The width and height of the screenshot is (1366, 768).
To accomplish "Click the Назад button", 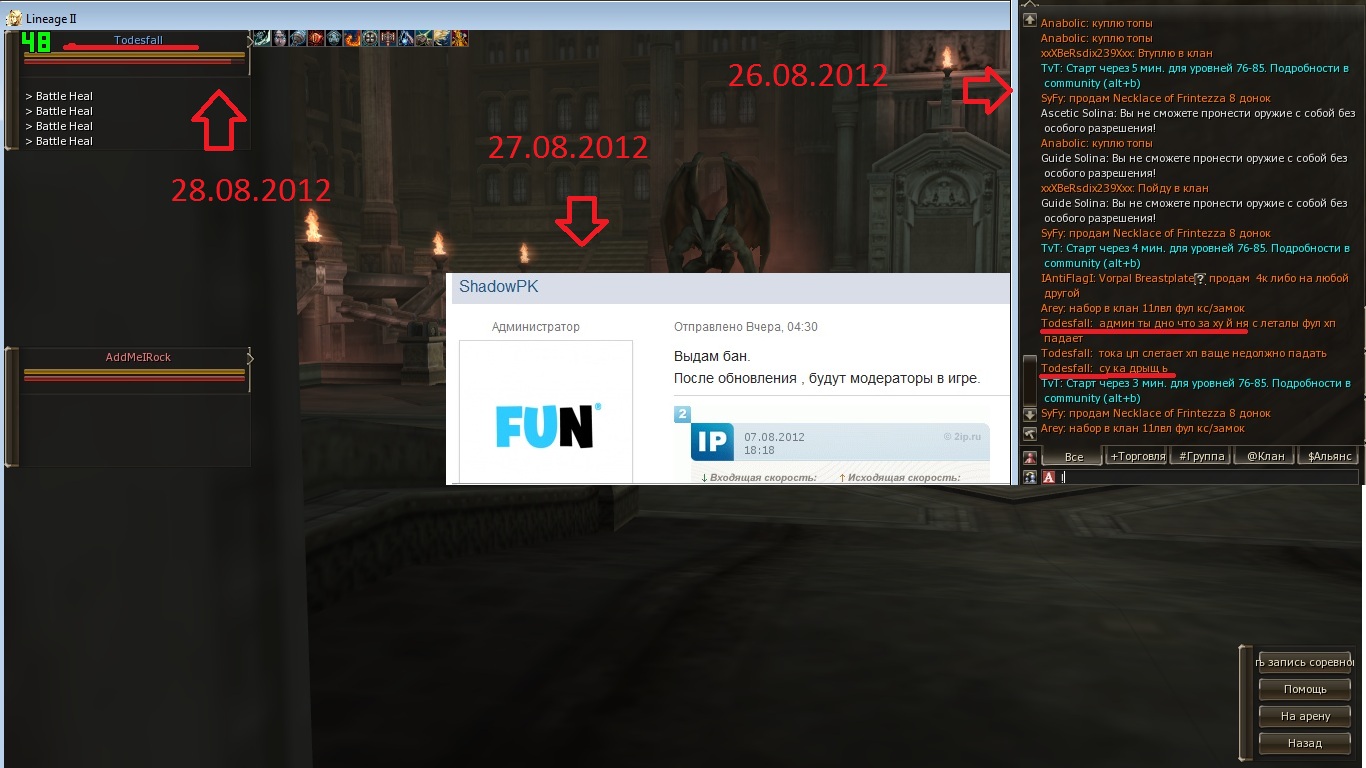I will click(x=1305, y=743).
